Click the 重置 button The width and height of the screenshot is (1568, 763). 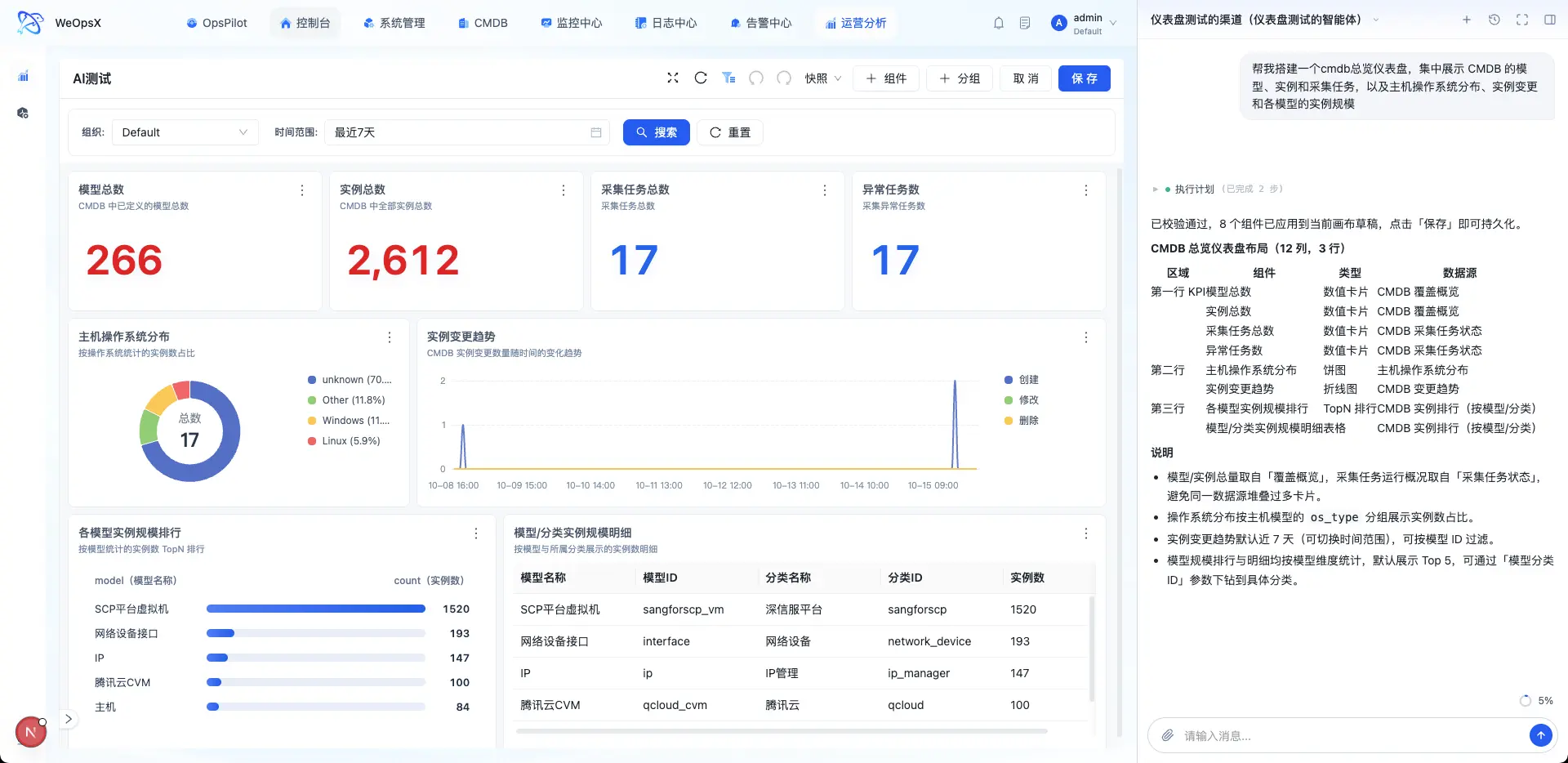pos(730,132)
